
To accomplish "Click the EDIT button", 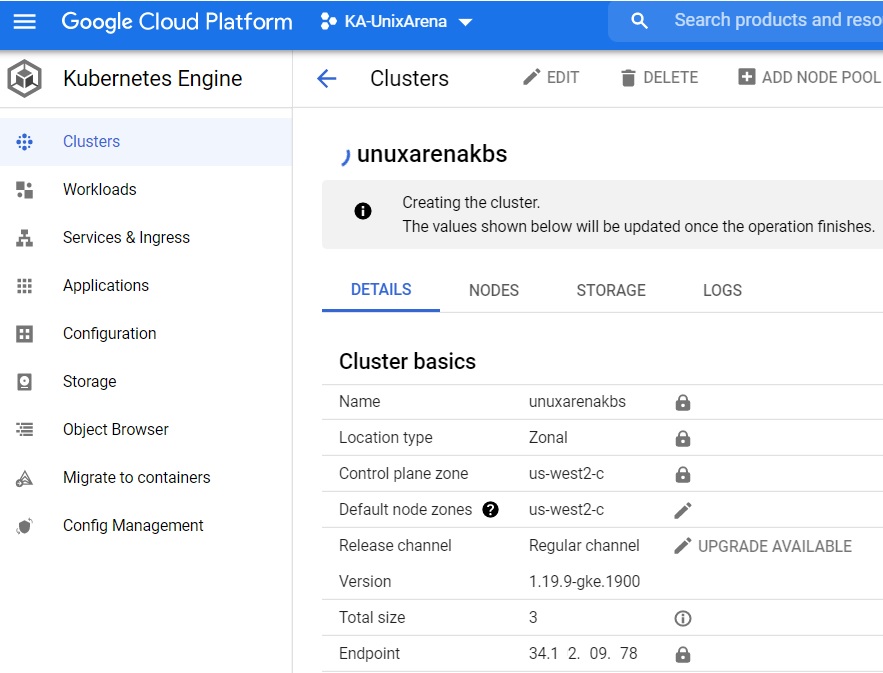I will click(x=551, y=77).
